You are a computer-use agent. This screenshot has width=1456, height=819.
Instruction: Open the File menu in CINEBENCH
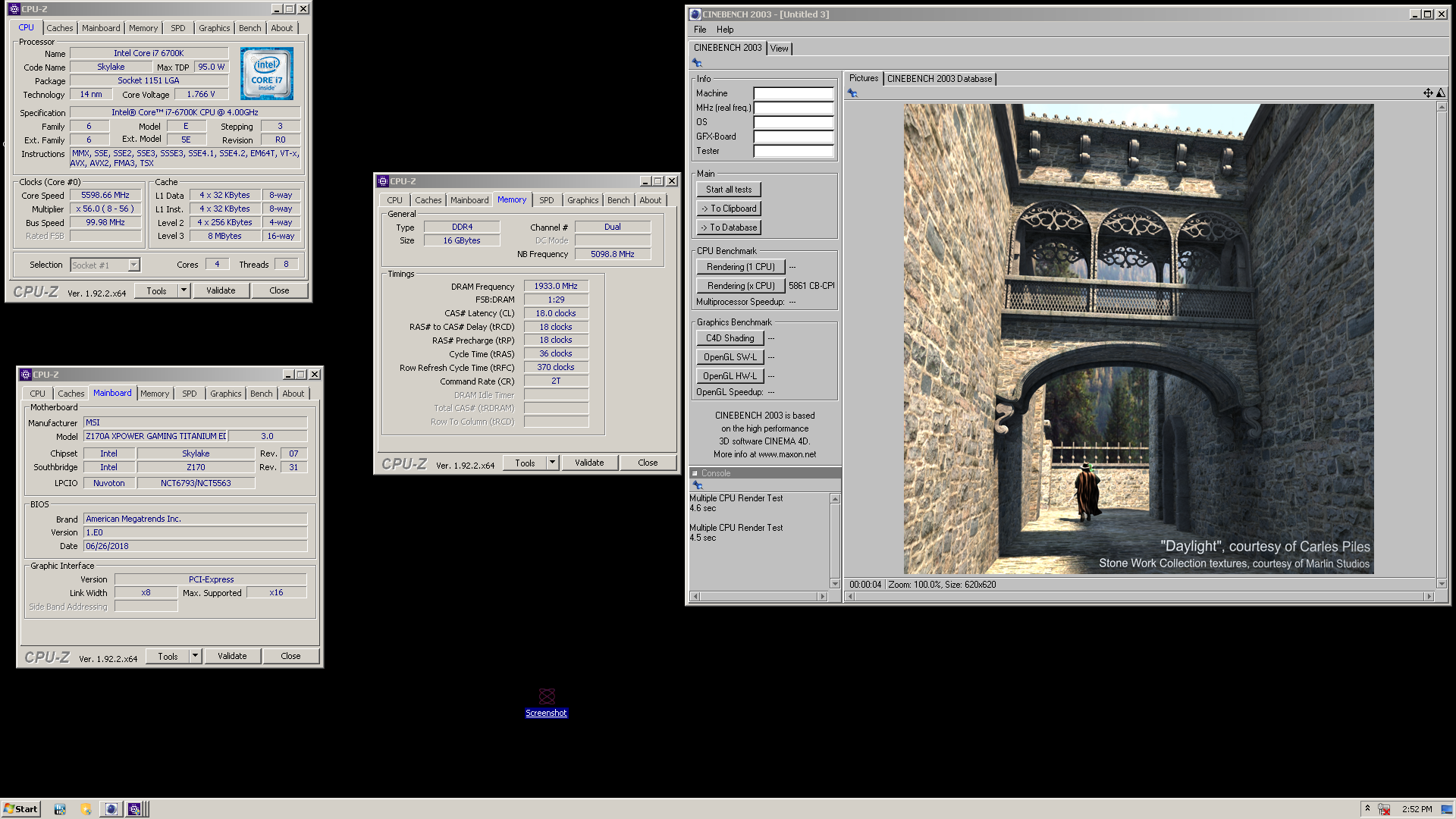700,30
